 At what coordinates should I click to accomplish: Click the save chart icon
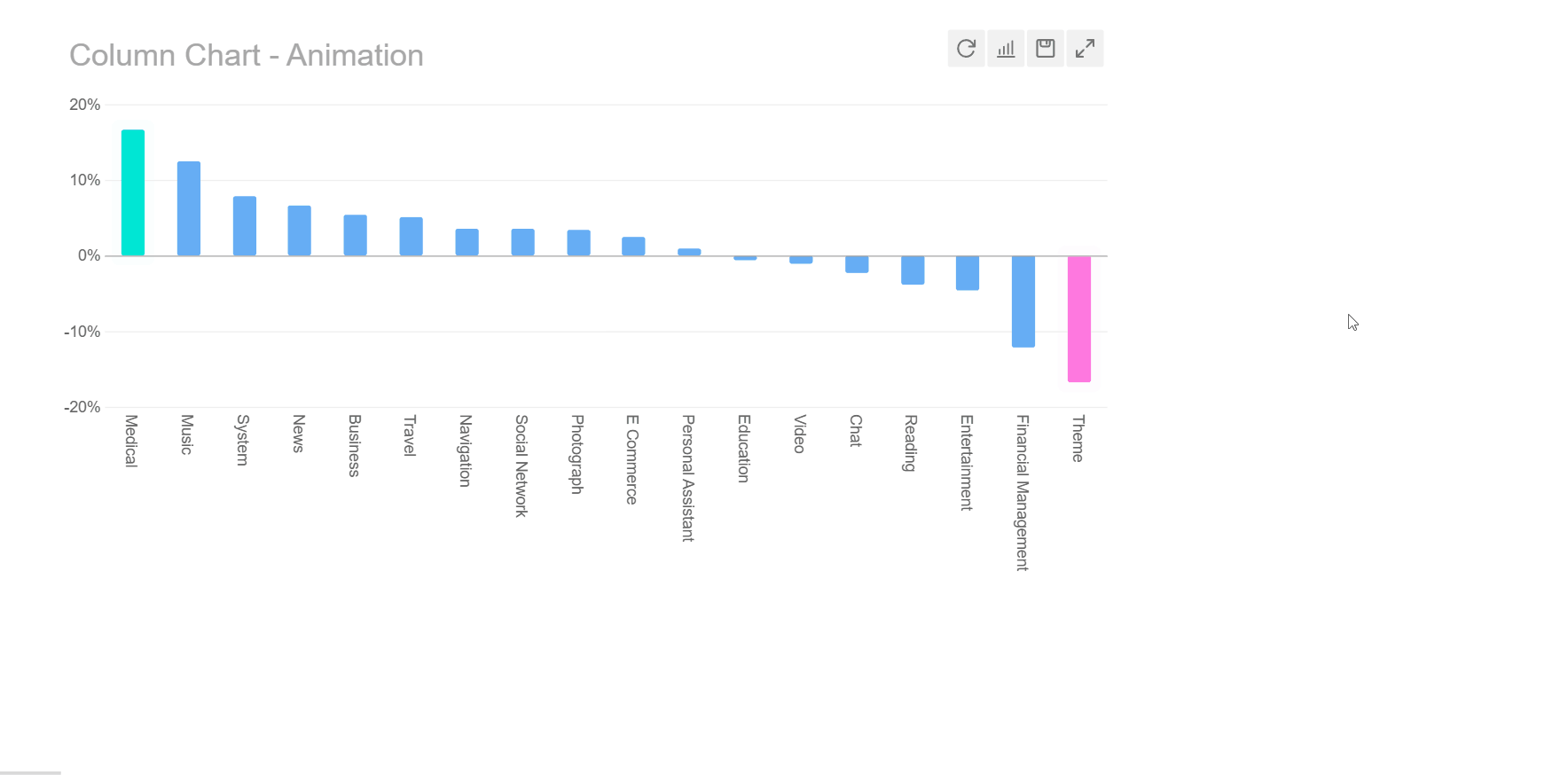[x=1045, y=49]
